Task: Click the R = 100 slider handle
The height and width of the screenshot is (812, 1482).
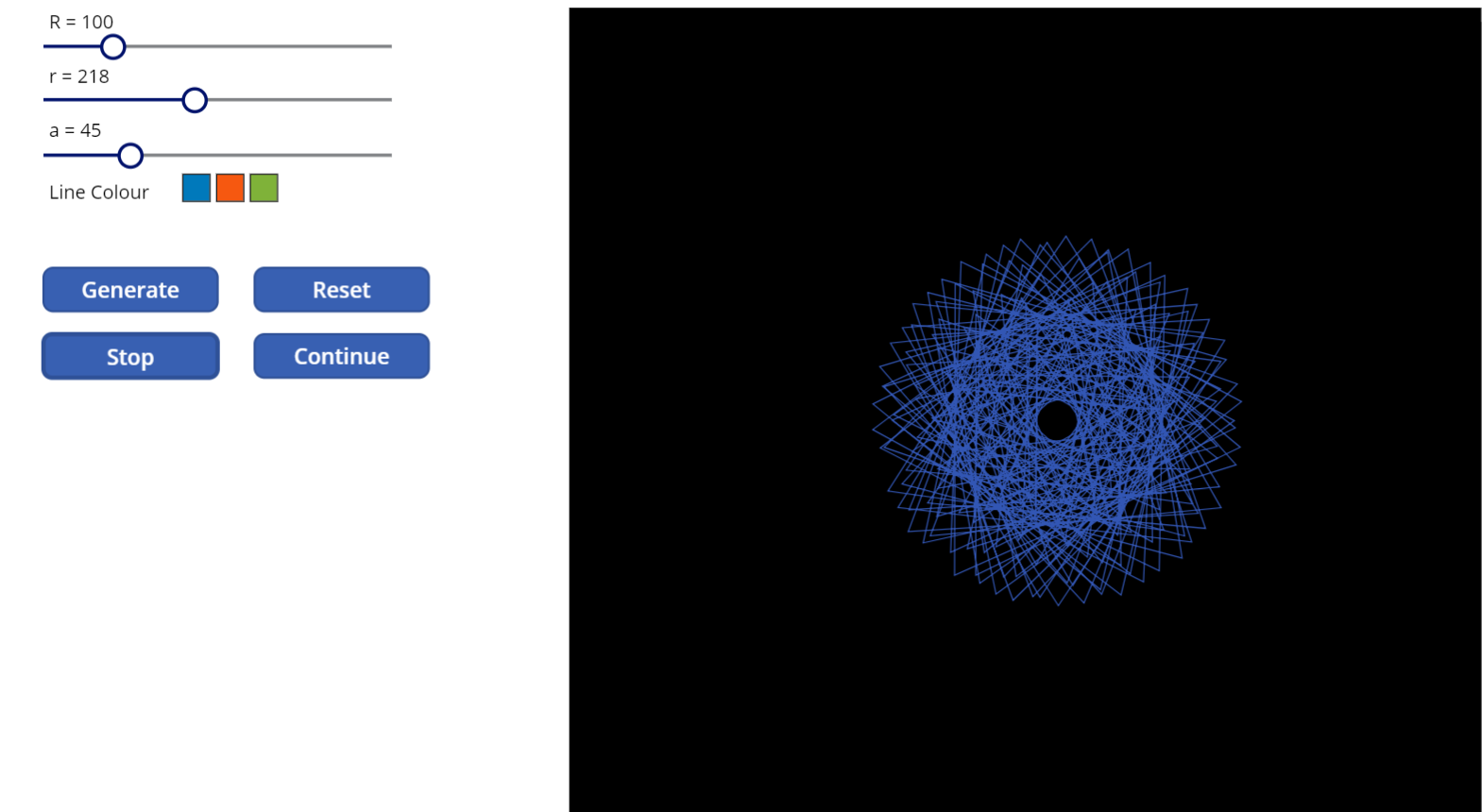Action: click(x=113, y=46)
